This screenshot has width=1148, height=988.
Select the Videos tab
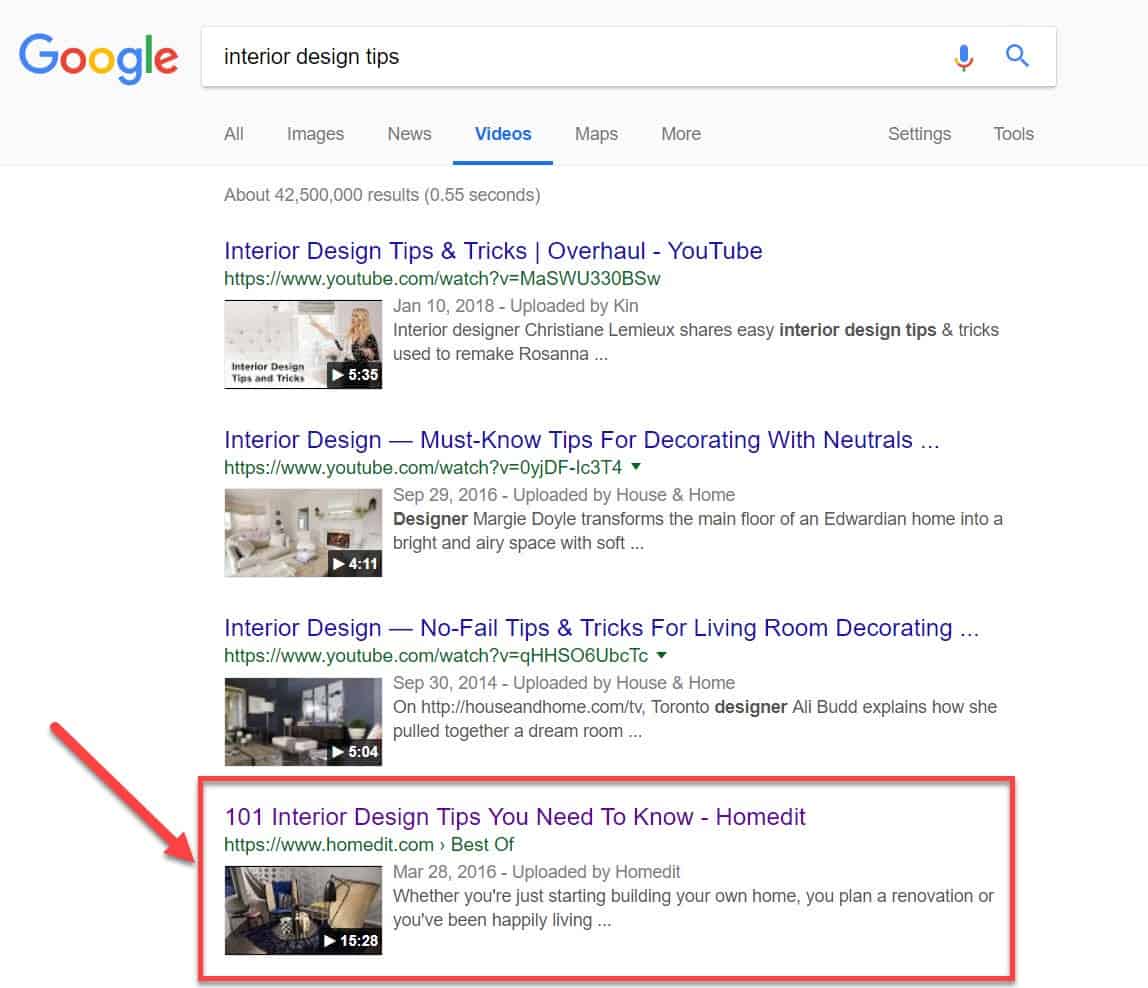click(503, 134)
